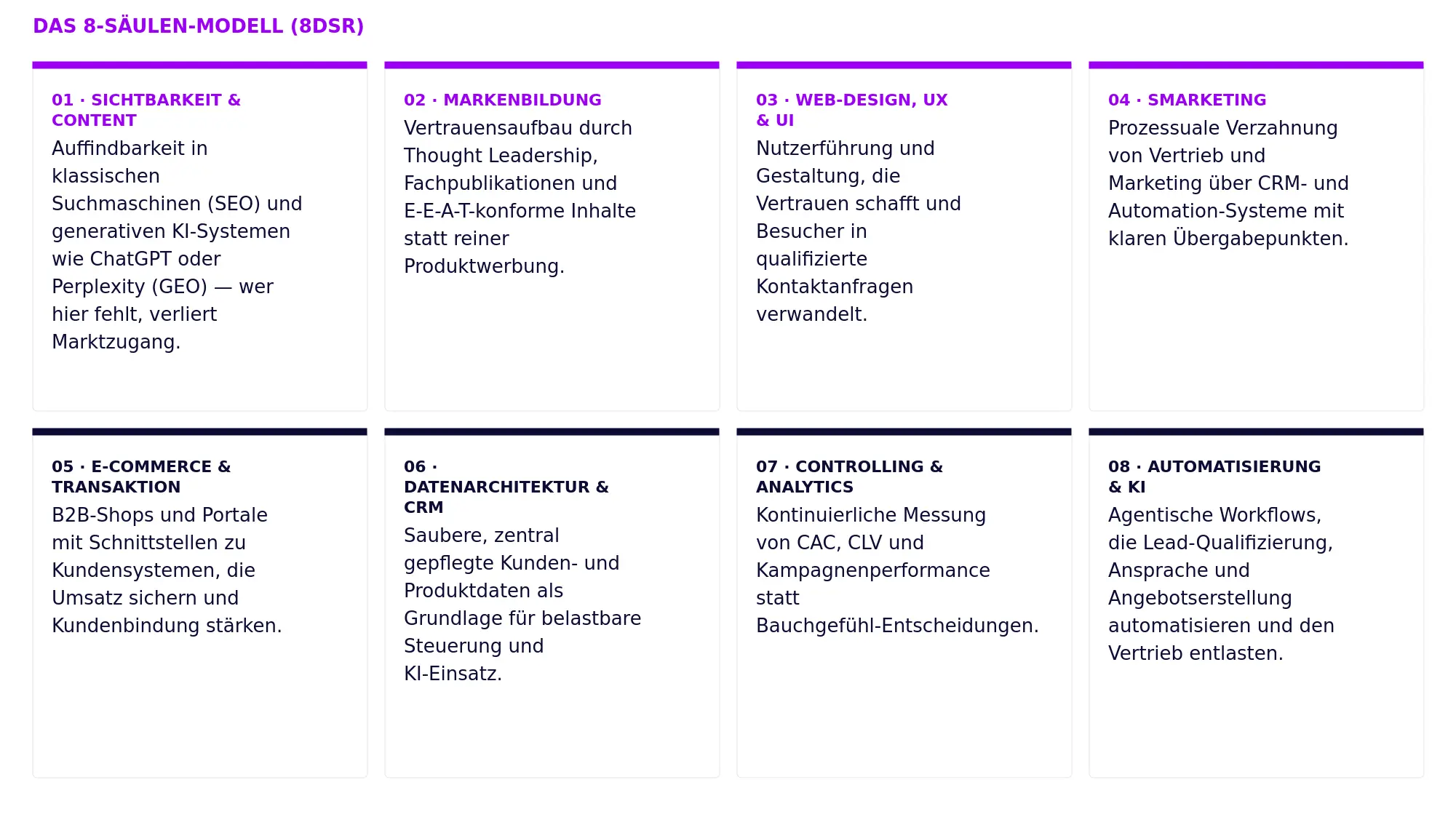Click the Agentische Workflows description text
Image resolution: width=1456 pixels, height=817 pixels.
tap(1221, 584)
